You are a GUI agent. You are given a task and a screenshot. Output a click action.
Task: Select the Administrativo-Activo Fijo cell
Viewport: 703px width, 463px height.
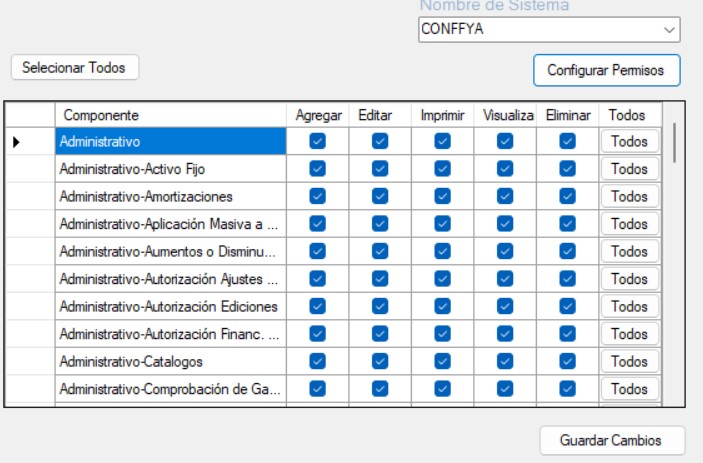pos(171,169)
